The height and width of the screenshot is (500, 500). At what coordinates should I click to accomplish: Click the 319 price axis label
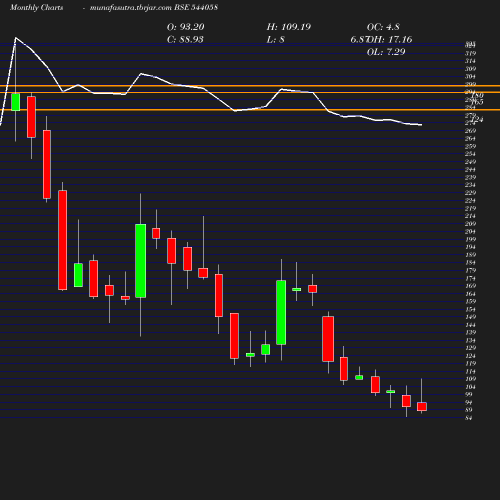[x=470, y=53]
